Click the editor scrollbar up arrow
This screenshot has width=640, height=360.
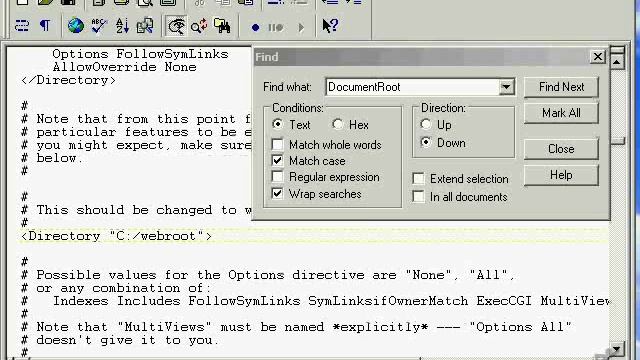pyautogui.click(x=617, y=62)
